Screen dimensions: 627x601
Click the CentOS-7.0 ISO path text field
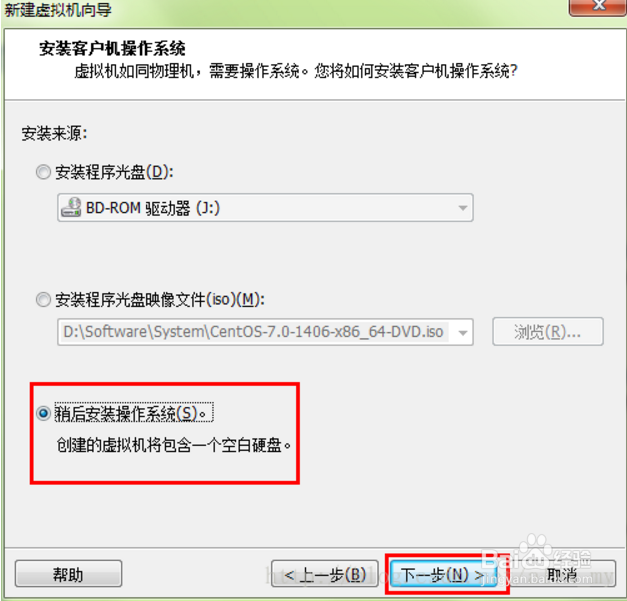[254, 332]
